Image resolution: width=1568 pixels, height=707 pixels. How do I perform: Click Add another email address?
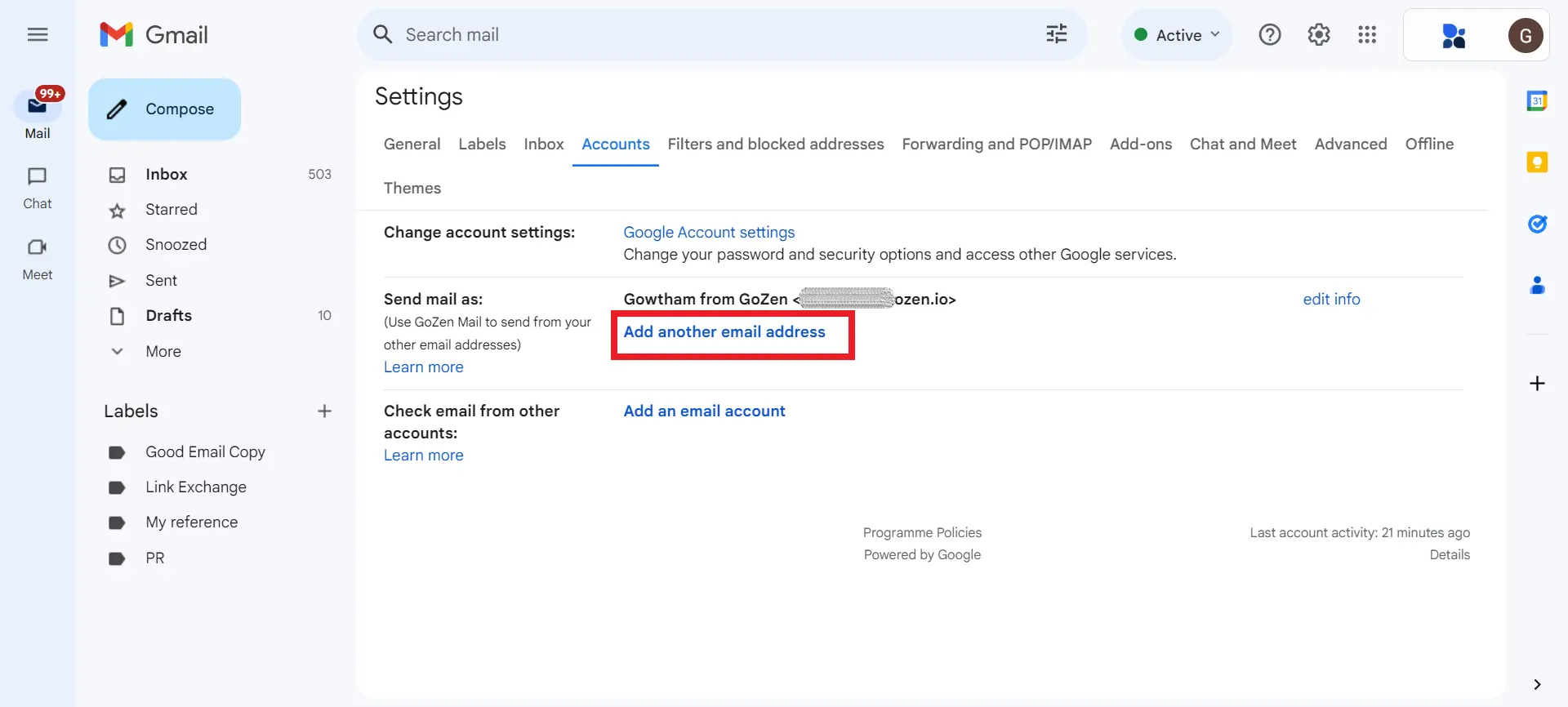click(724, 331)
